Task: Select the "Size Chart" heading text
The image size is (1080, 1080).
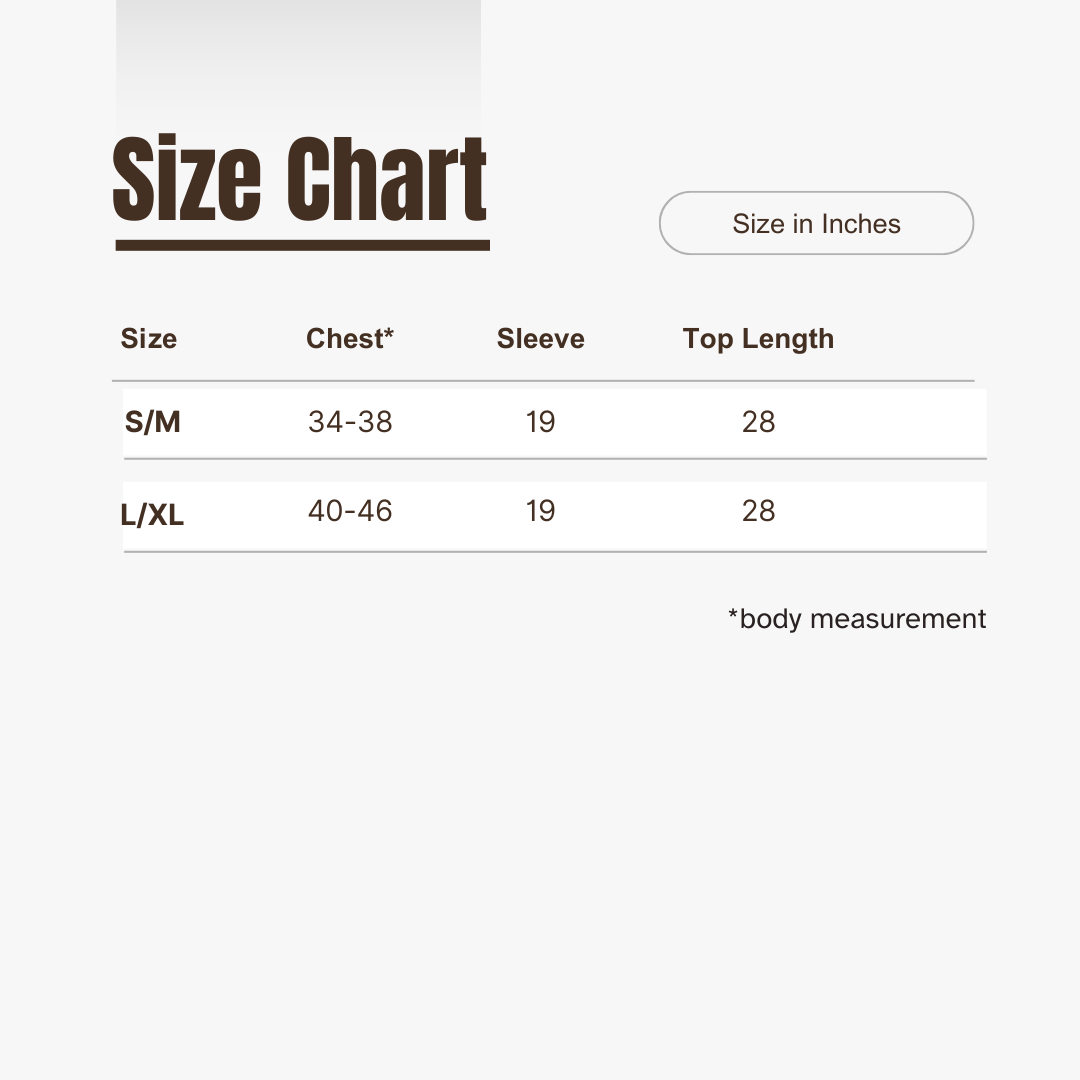Action: 300,180
